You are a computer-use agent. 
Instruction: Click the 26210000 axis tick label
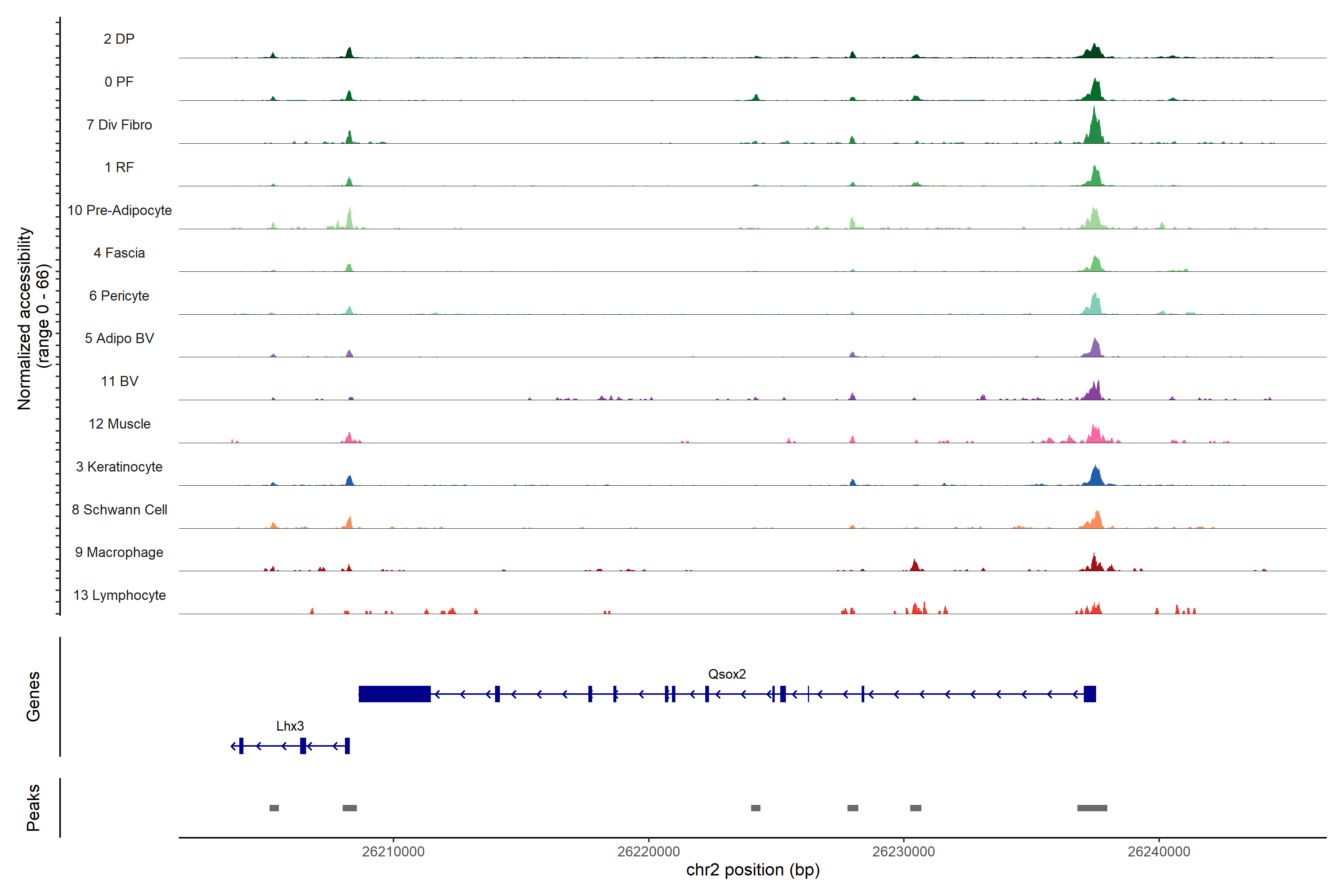pos(393,852)
